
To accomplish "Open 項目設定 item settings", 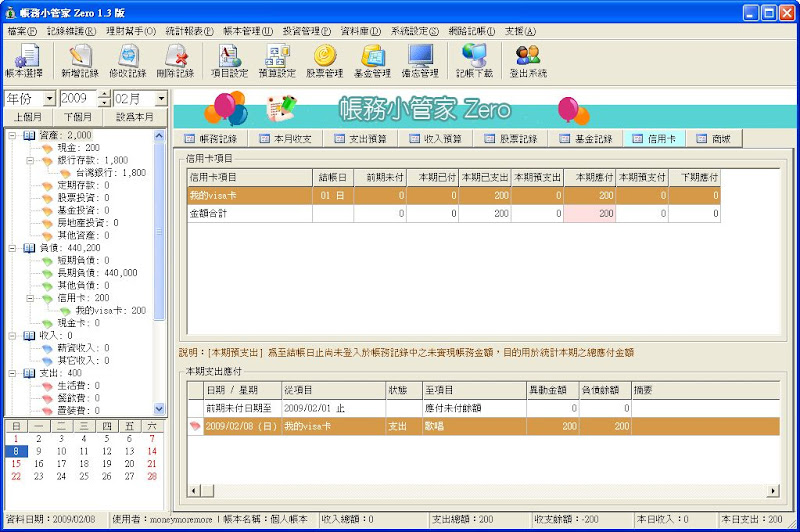I will tap(228, 60).
